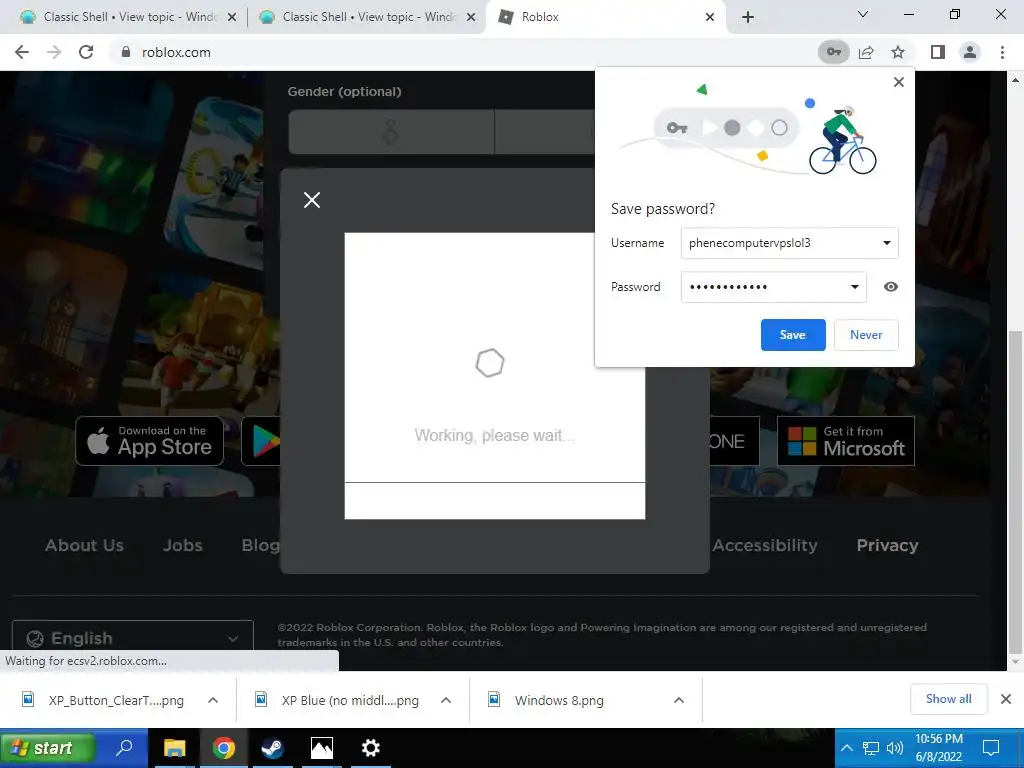
Task: Click Download on the App Store badge
Action: tap(150, 441)
